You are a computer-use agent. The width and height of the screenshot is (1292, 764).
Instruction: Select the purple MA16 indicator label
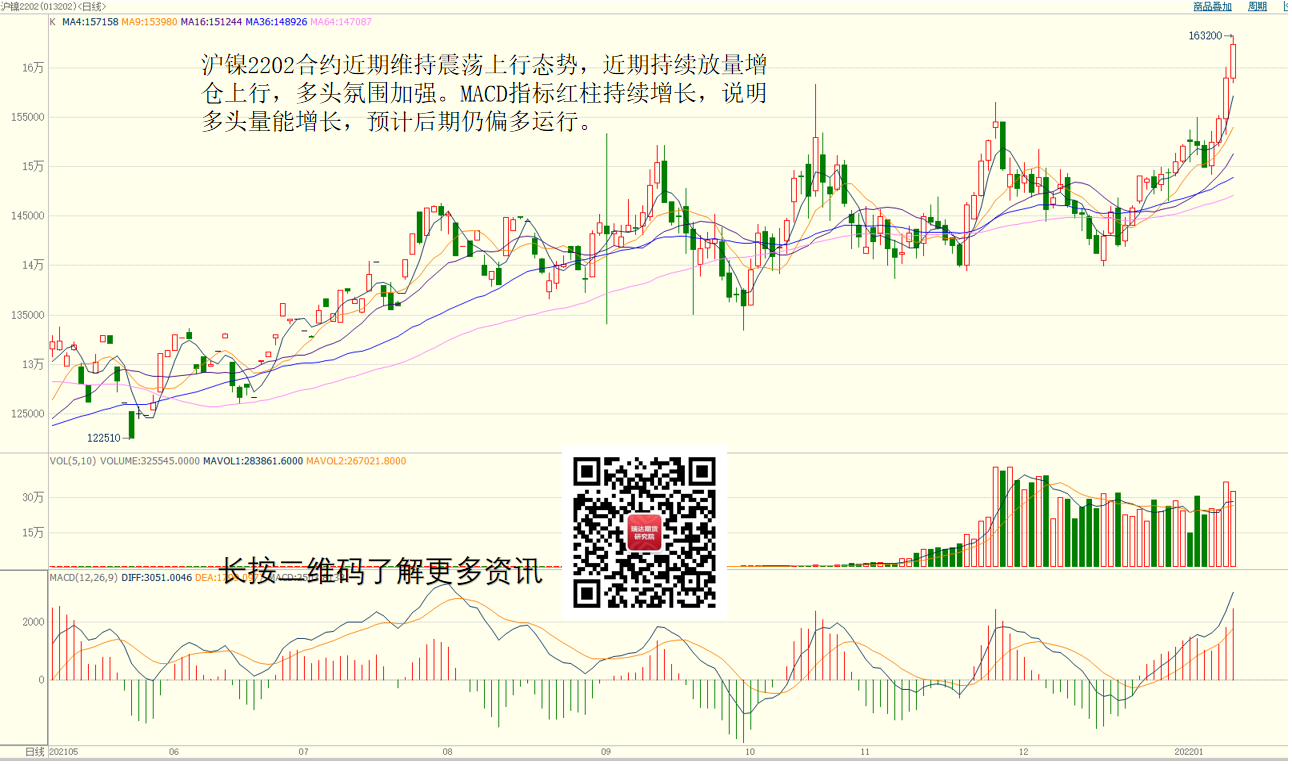tap(211, 21)
